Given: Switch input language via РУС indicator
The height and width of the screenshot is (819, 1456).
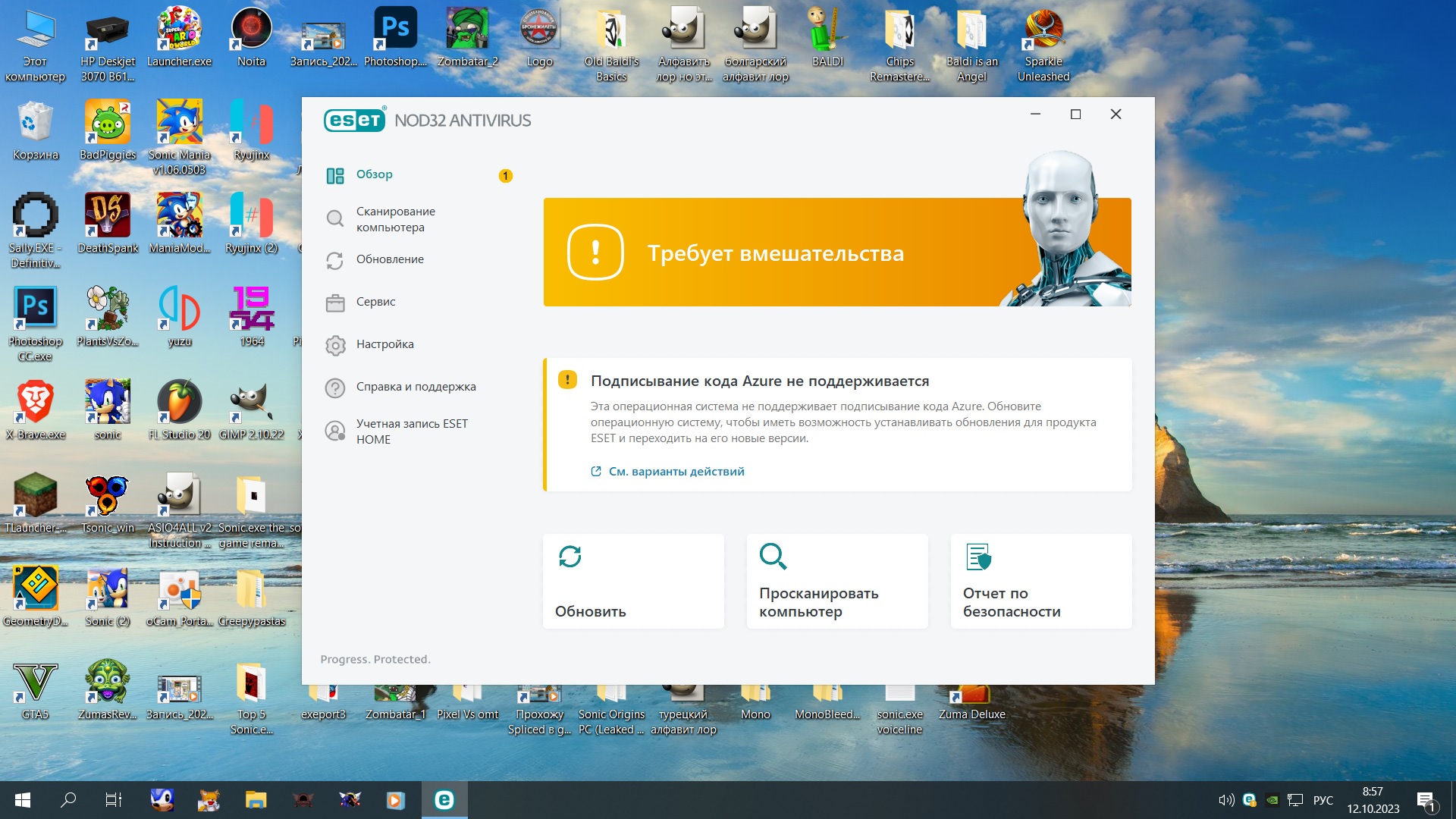Looking at the screenshot, I should [1323, 800].
